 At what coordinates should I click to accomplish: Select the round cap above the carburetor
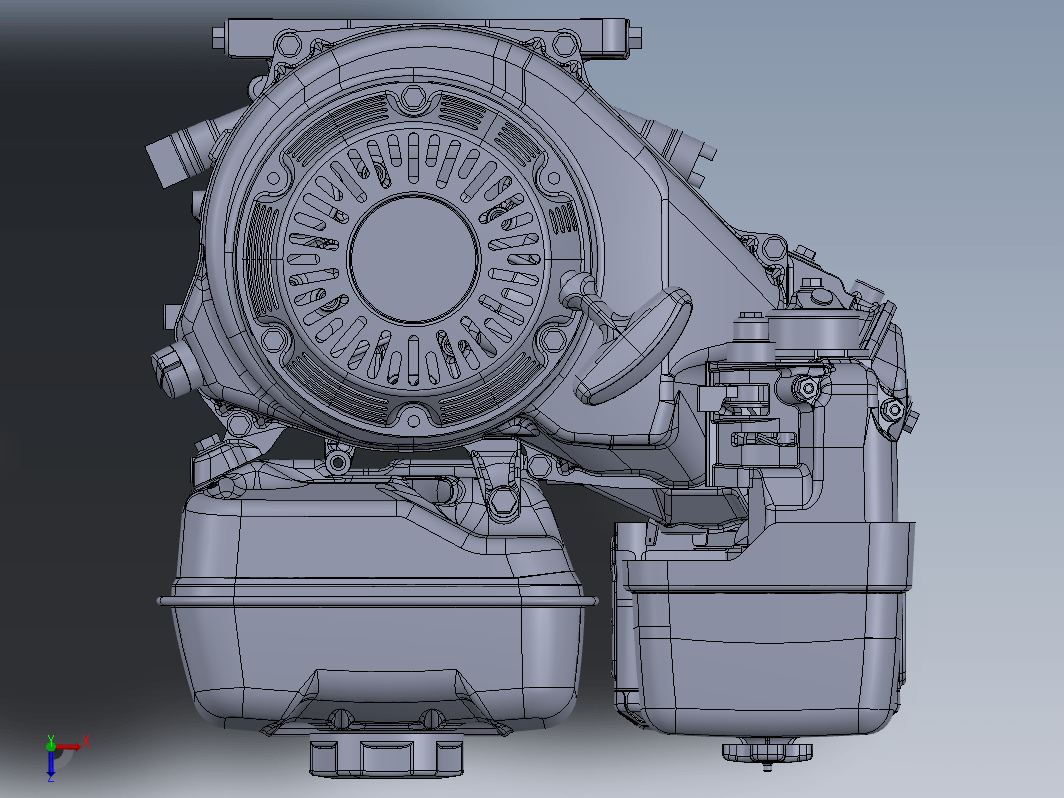tap(814, 332)
